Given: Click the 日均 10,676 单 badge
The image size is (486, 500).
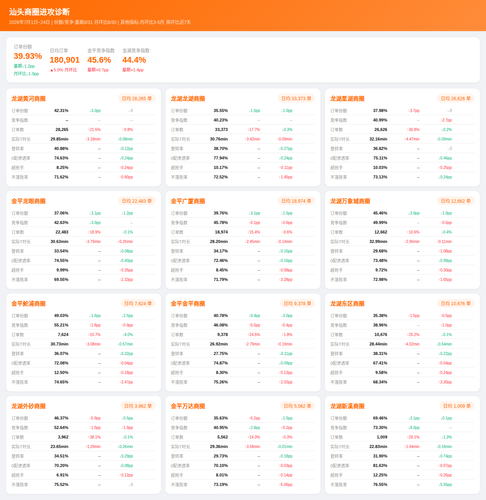Looking at the screenshot, I should tap(455, 303).
